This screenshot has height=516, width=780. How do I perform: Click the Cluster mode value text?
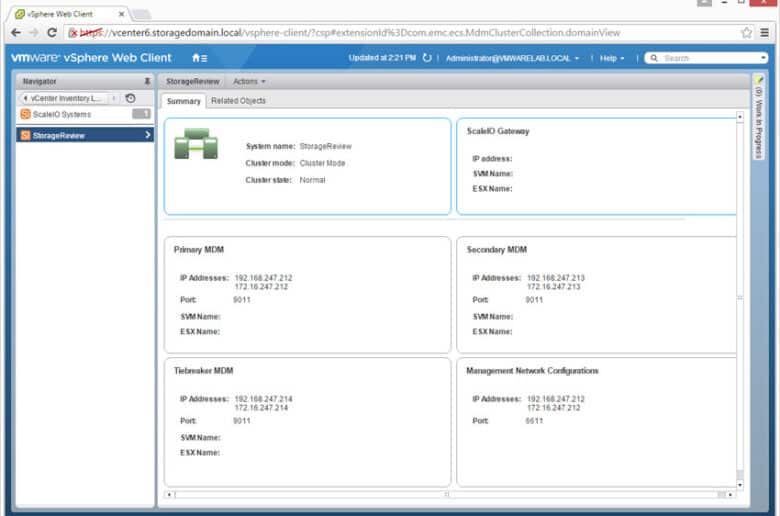click(322, 163)
